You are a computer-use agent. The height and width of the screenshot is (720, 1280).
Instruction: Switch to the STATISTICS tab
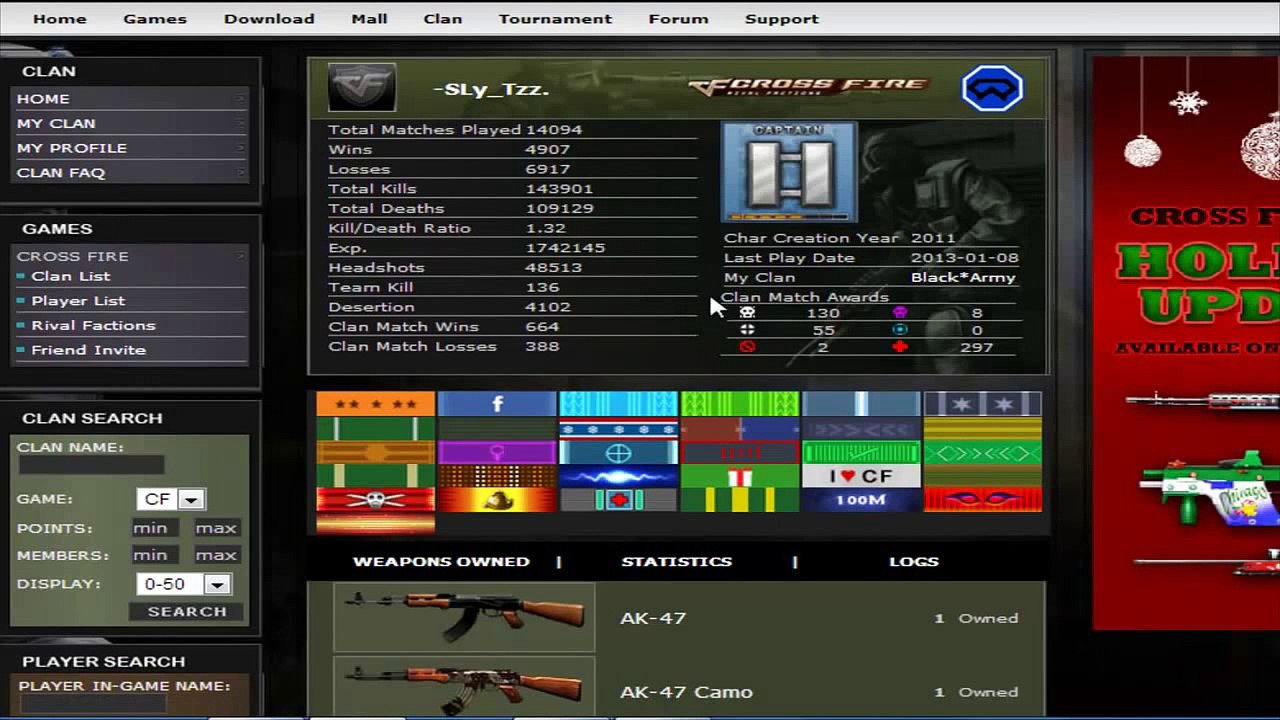coord(677,562)
